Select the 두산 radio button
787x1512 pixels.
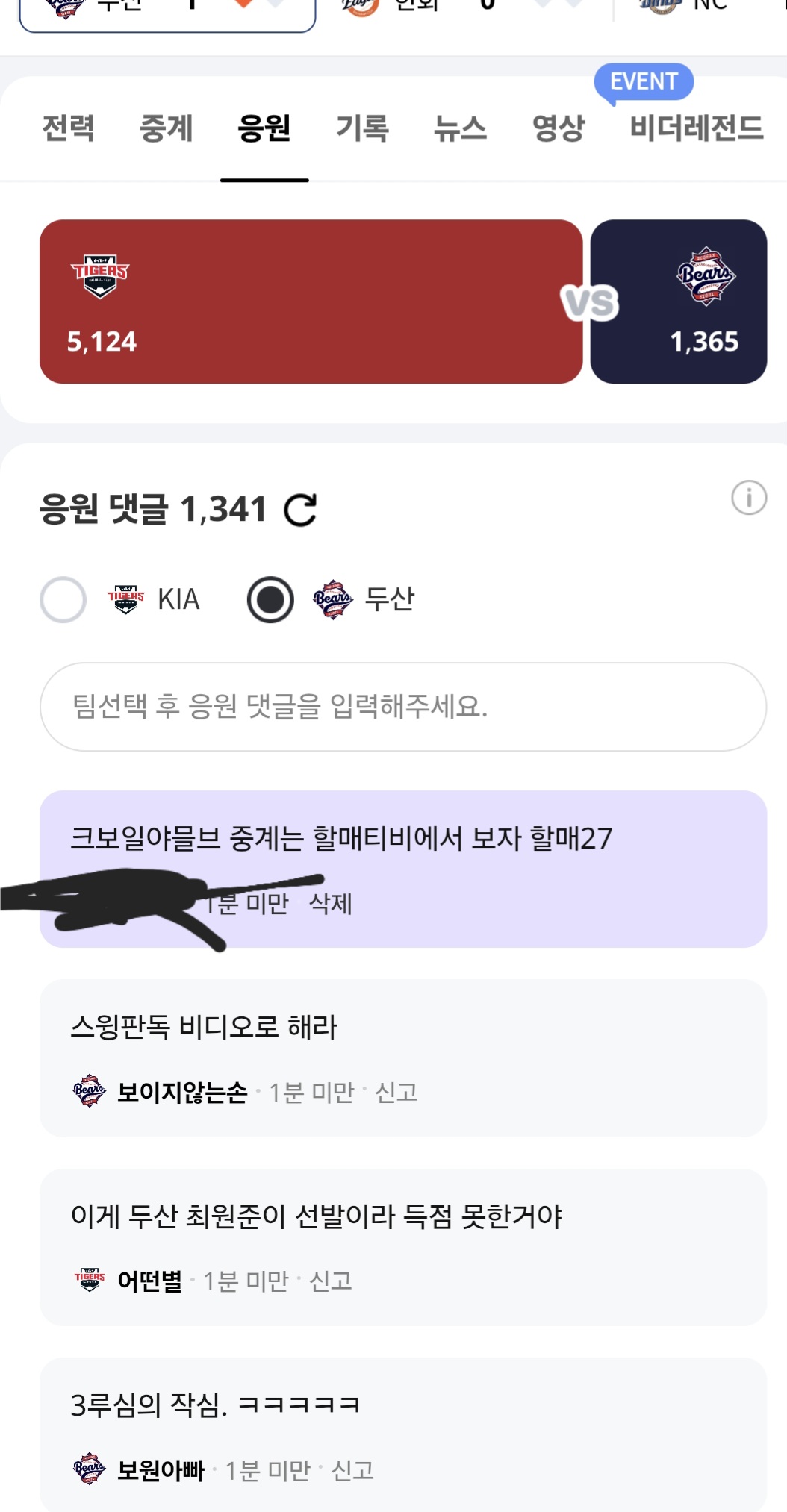[270, 599]
